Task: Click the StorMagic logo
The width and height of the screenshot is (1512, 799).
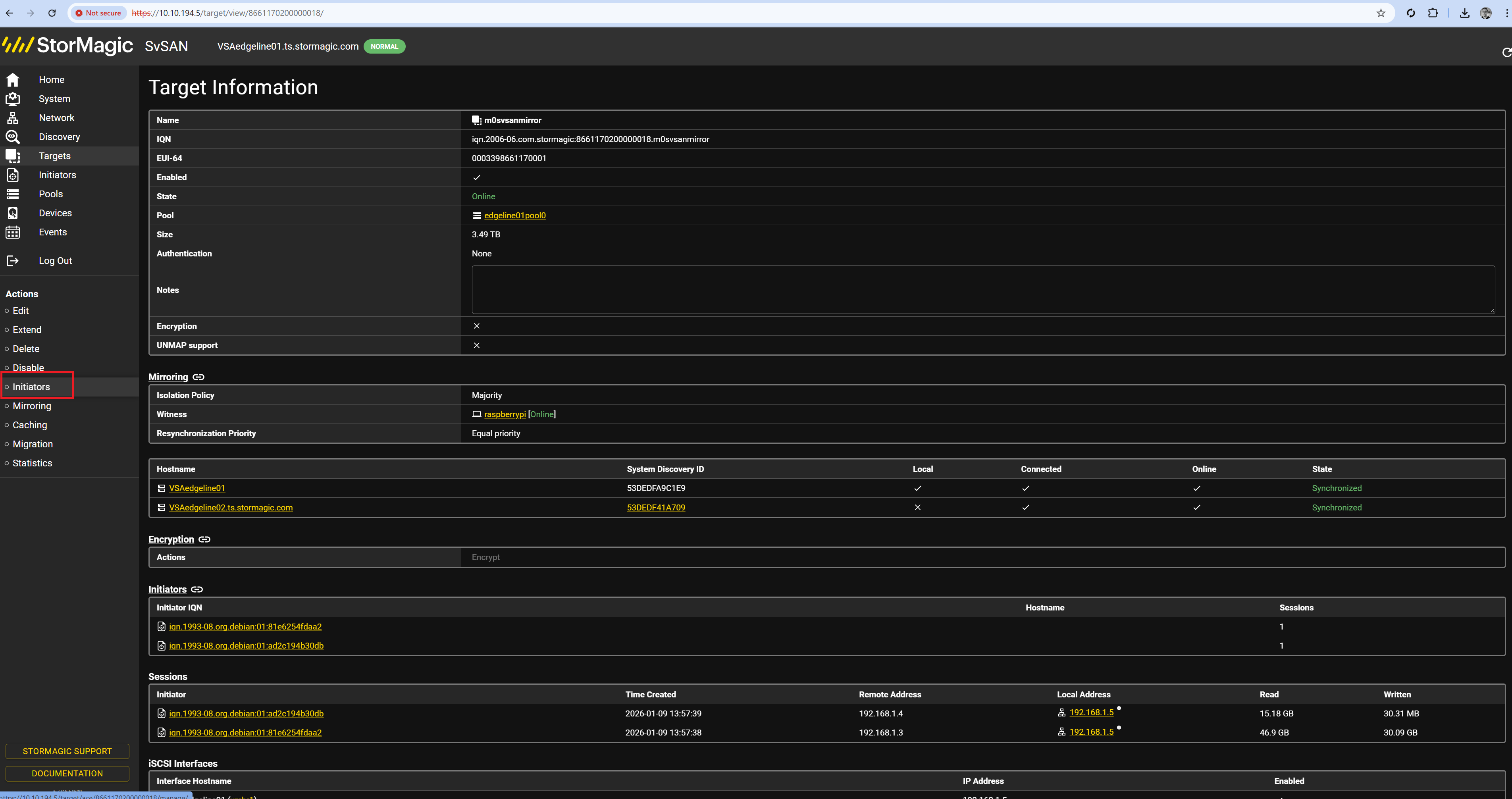Action: click(x=68, y=45)
